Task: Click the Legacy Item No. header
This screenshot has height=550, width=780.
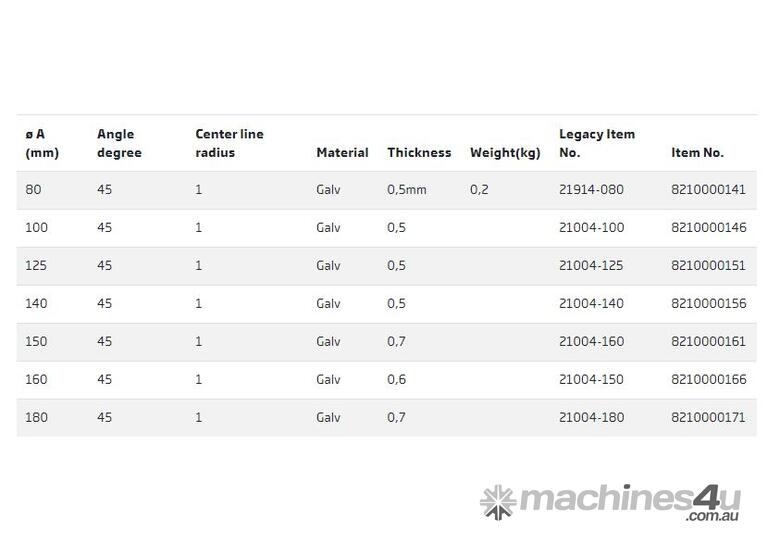Action: click(596, 143)
